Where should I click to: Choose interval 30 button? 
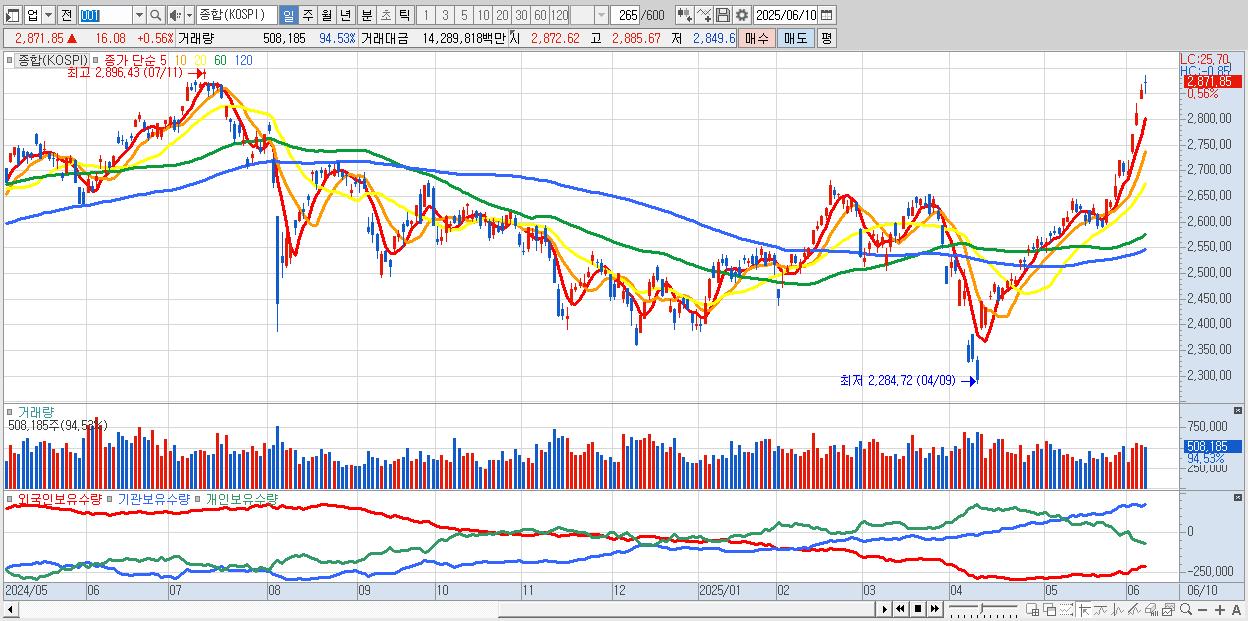coord(521,15)
